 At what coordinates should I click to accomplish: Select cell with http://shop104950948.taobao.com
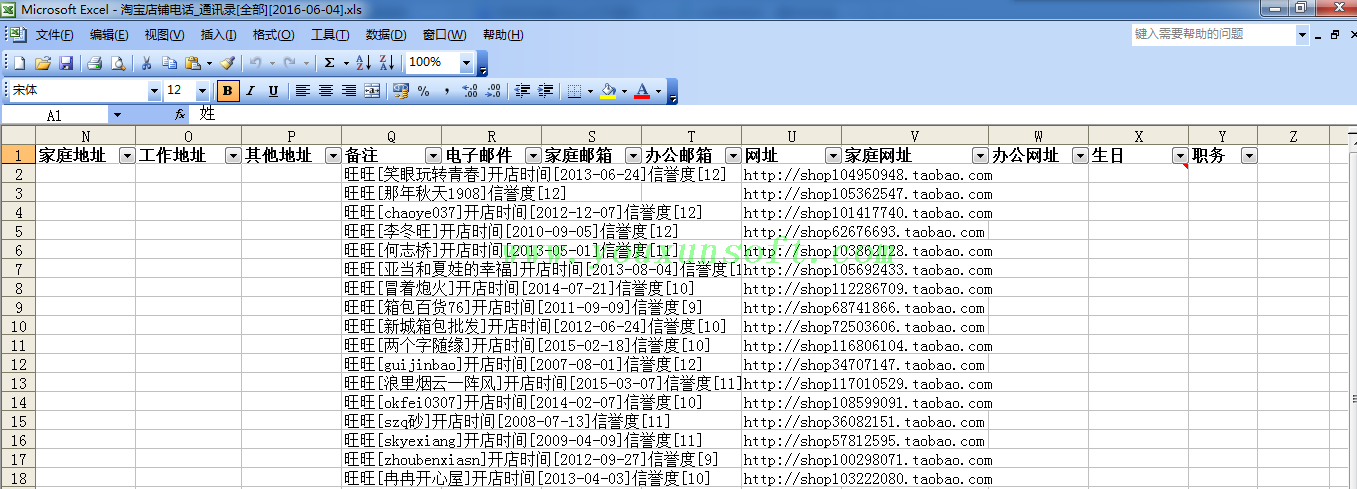point(791,175)
